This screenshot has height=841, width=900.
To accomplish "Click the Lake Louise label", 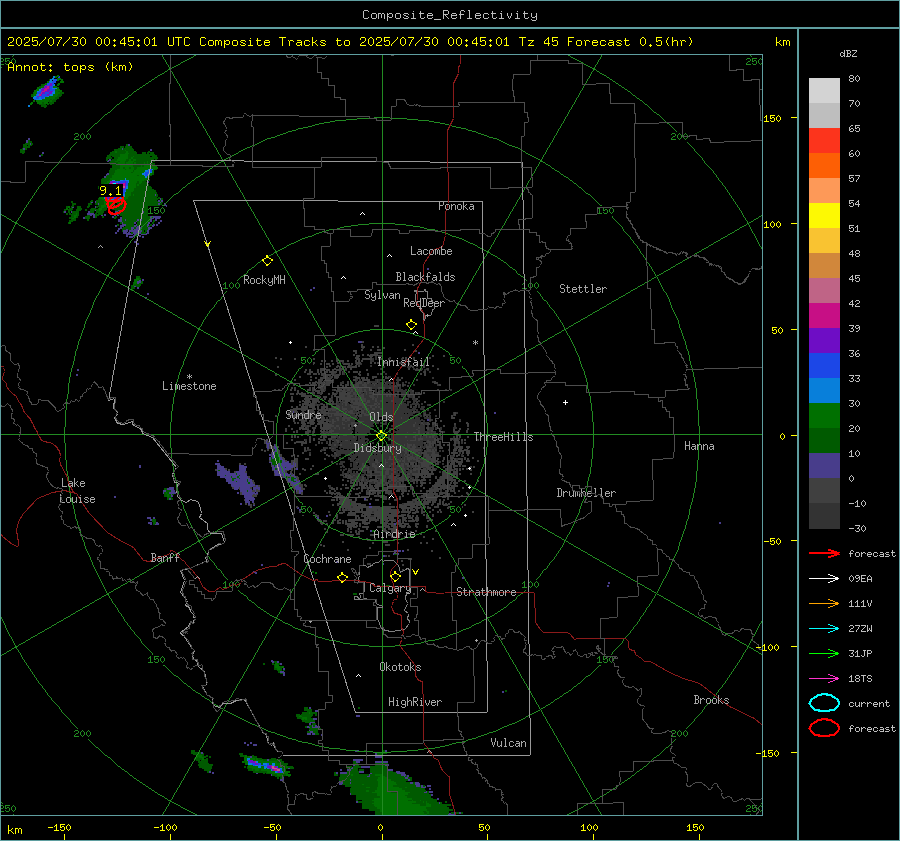I will click(77, 491).
